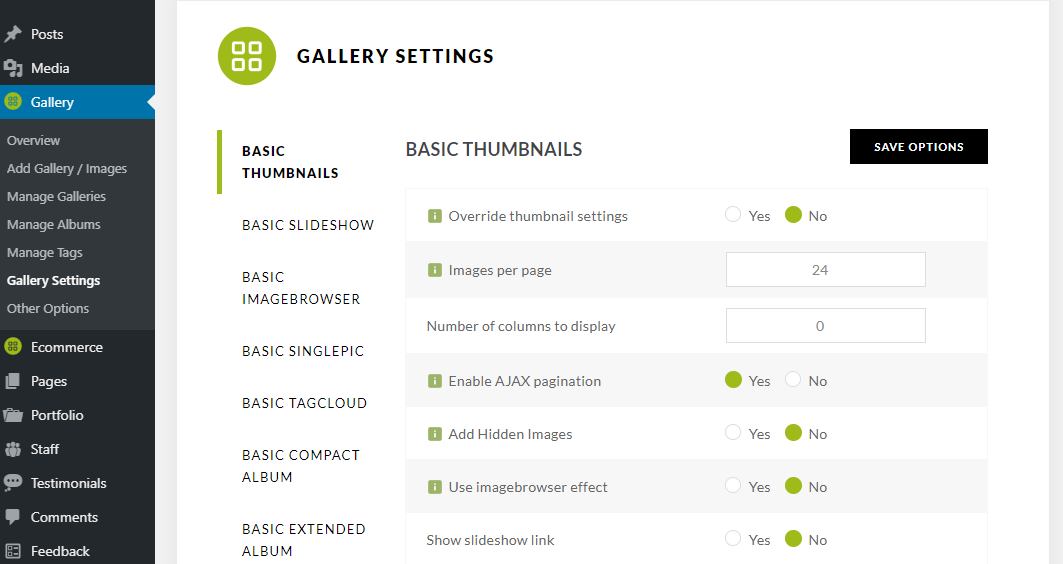The image size is (1063, 564).
Task: Click the Staff people icon
Action: [13, 449]
